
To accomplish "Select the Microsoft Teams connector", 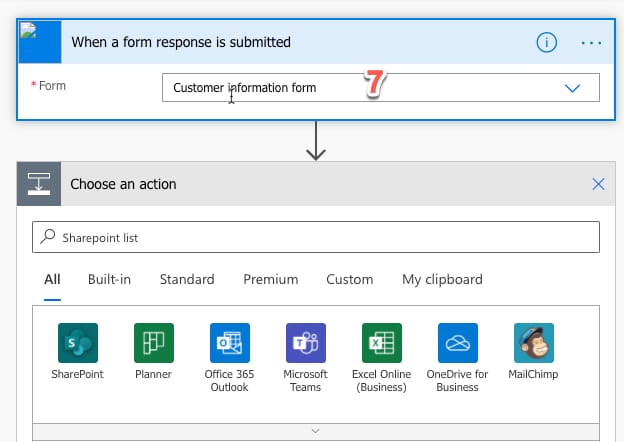I will [306, 343].
